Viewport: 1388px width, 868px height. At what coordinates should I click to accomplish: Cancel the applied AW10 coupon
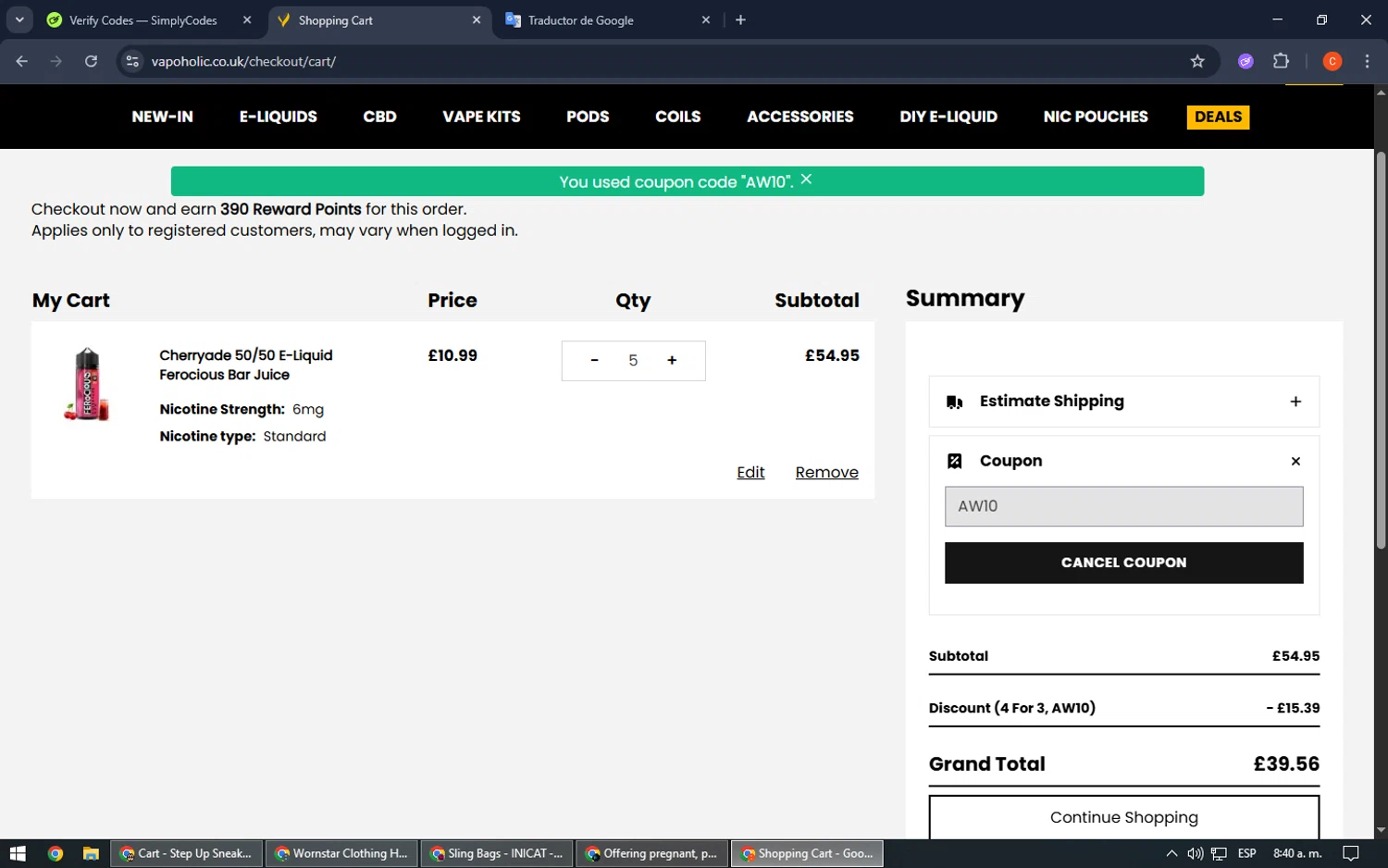tap(1123, 563)
